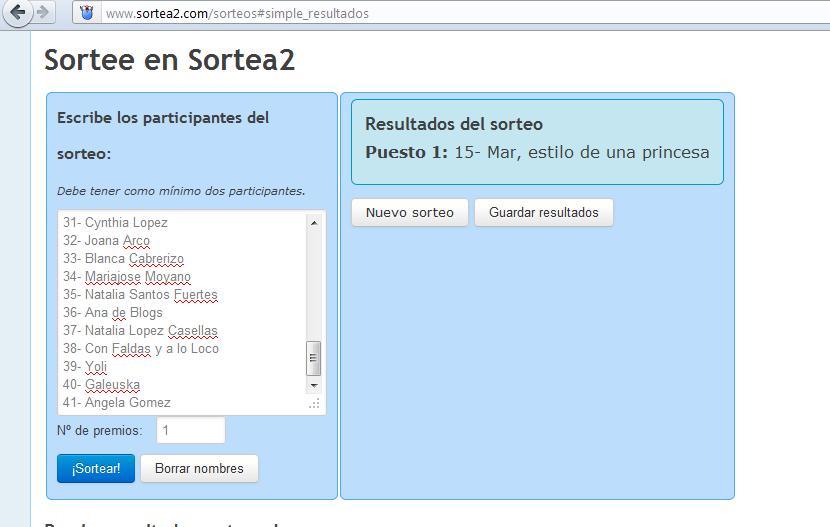Click the 'Puesto 1:' label

(407, 152)
